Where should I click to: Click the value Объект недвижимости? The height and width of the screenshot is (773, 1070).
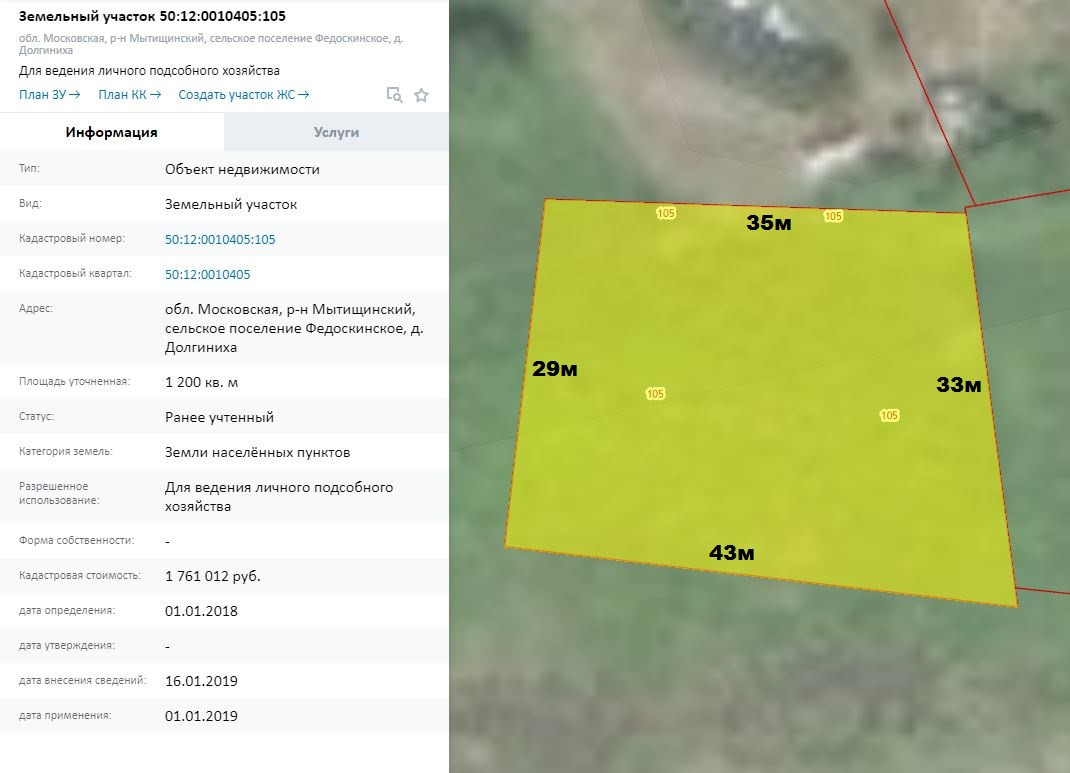(x=242, y=169)
